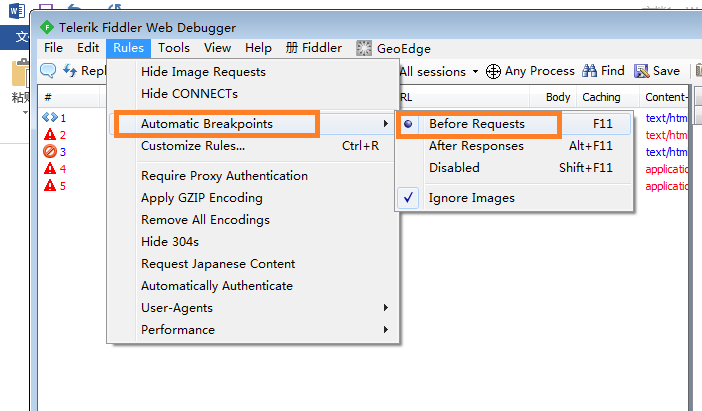Click the comment speech bubble icon
Viewport: 702px width, 411px height.
tap(48, 71)
